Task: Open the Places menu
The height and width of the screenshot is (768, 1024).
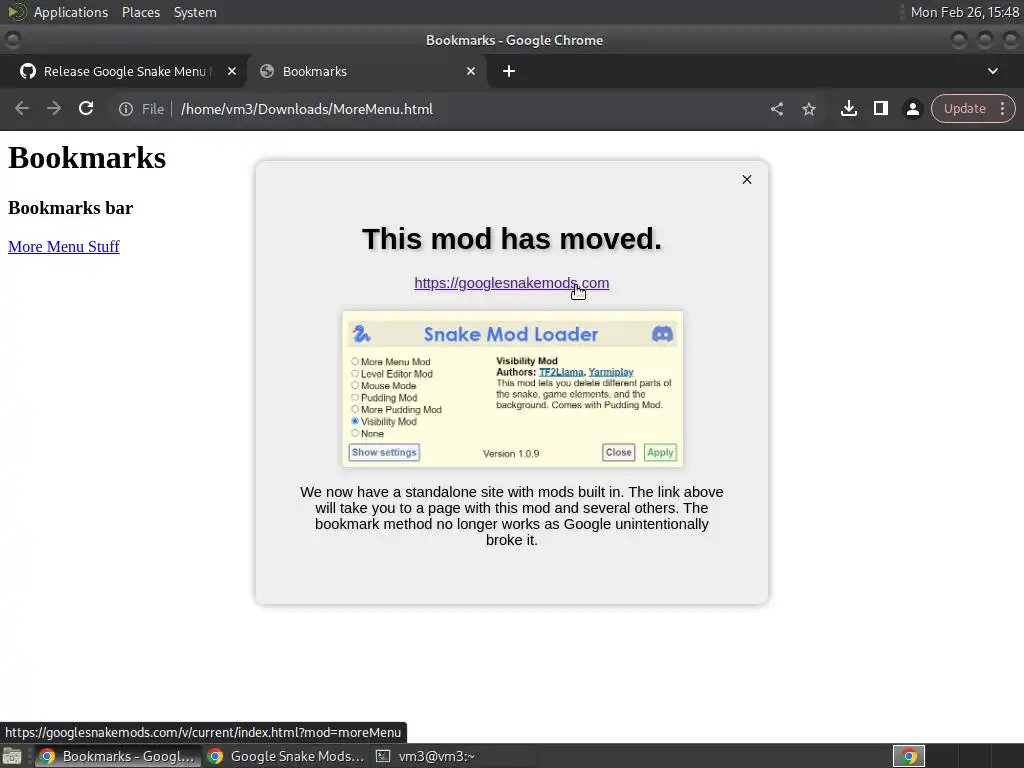Action: click(x=140, y=12)
